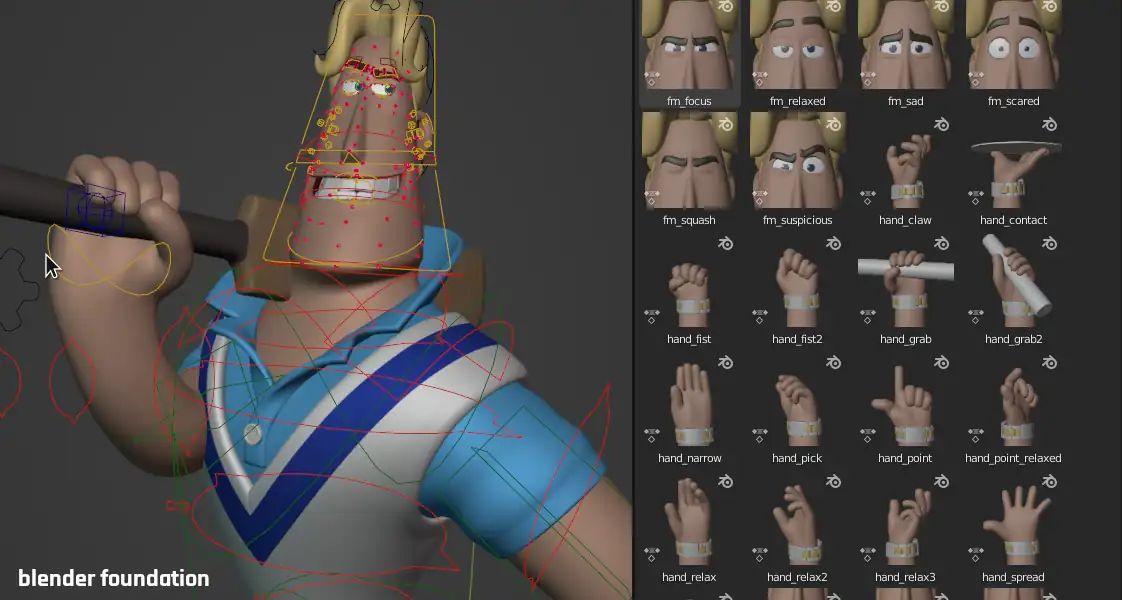The image size is (1122, 600).
Task: Click the pose action icon on hand_point
Action: point(867,435)
